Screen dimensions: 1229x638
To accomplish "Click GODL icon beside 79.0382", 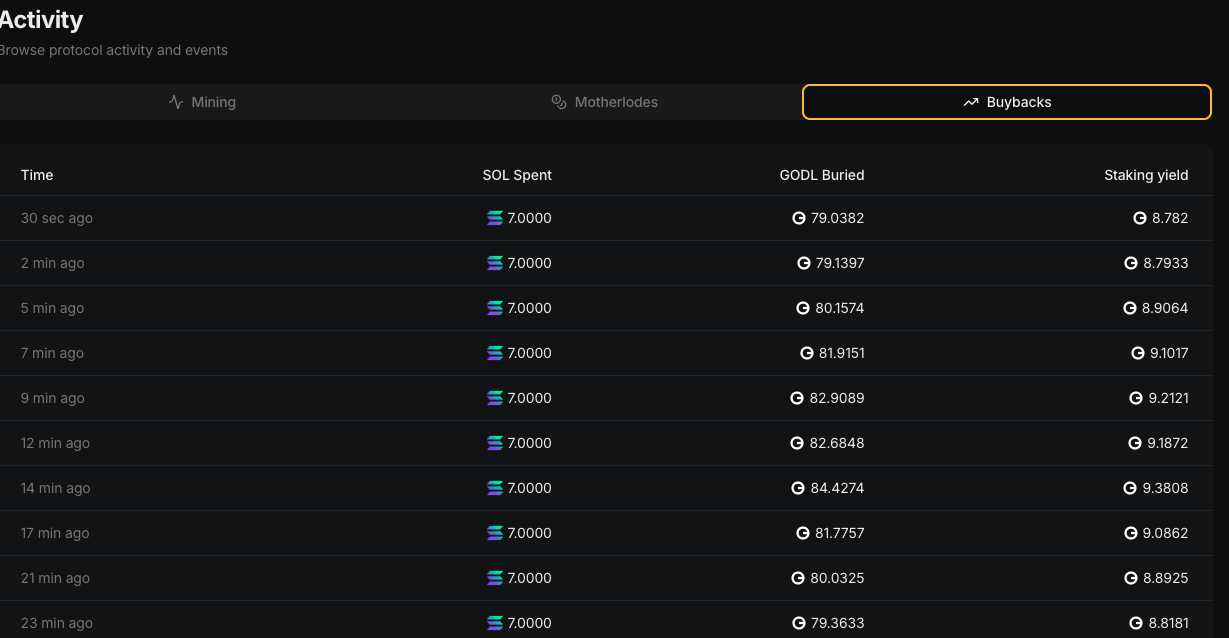I will pyautogui.click(x=799, y=218).
